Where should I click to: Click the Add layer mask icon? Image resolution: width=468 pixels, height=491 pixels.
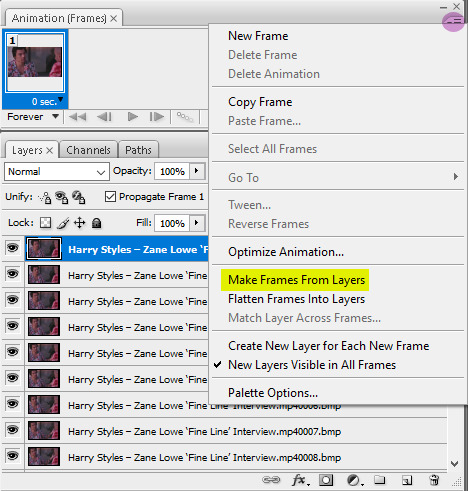tap(326, 480)
